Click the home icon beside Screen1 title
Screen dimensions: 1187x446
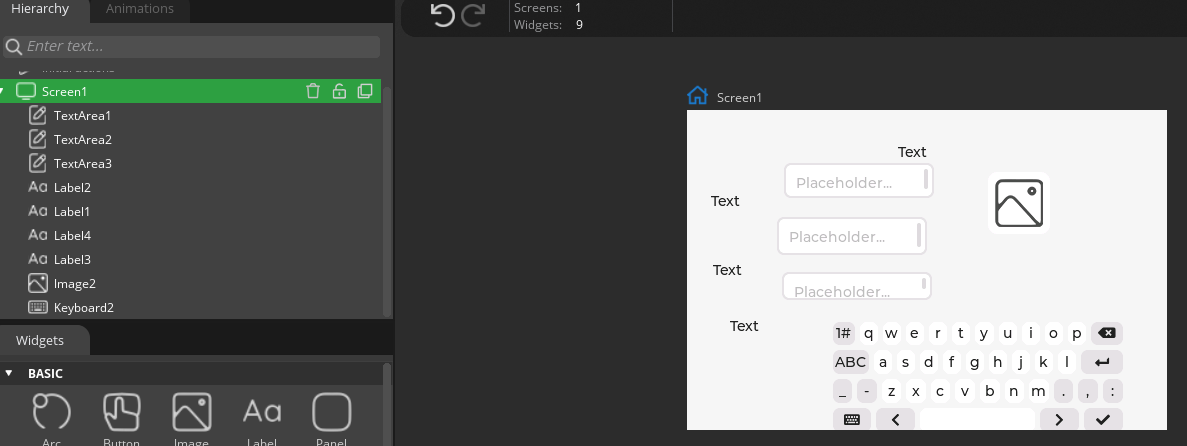[697, 96]
